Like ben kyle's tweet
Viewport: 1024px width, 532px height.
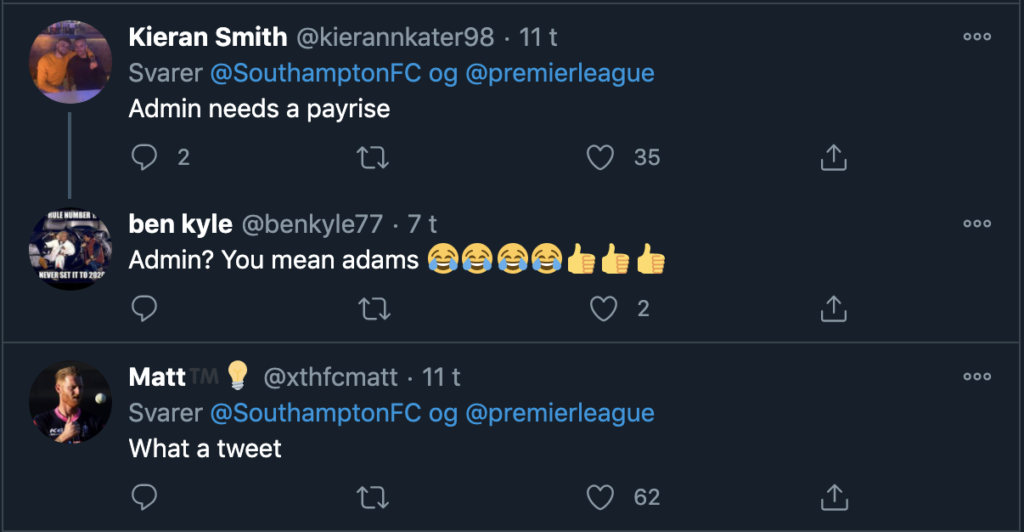pyautogui.click(x=603, y=309)
